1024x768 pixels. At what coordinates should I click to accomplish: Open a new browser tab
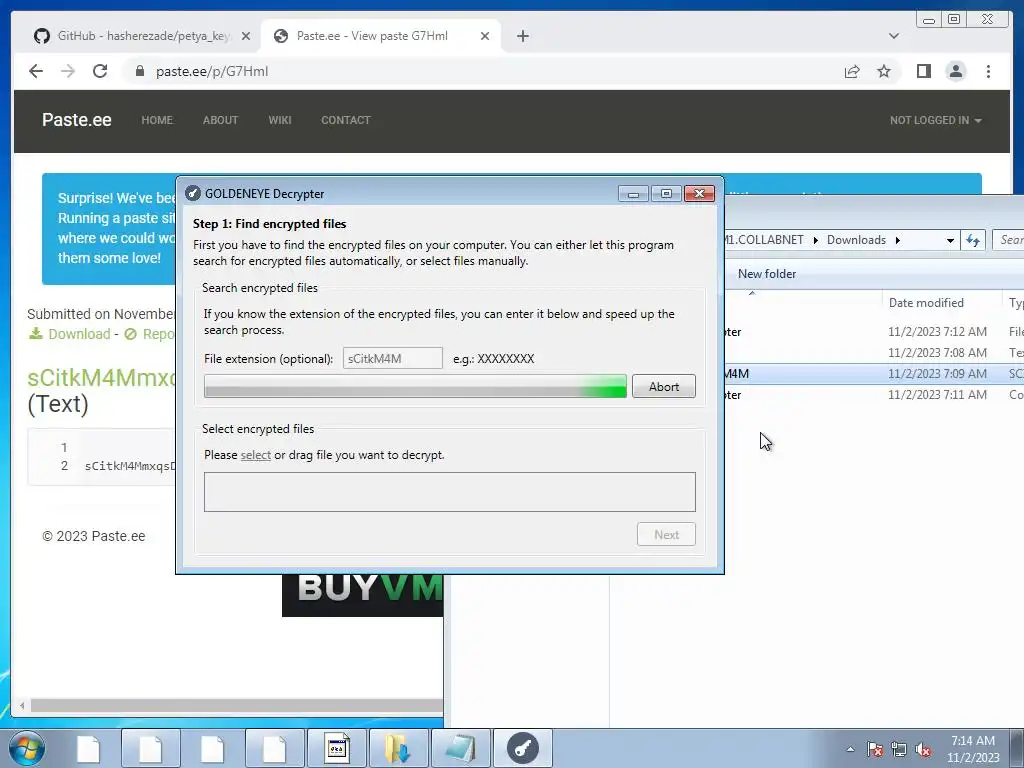tap(522, 36)
